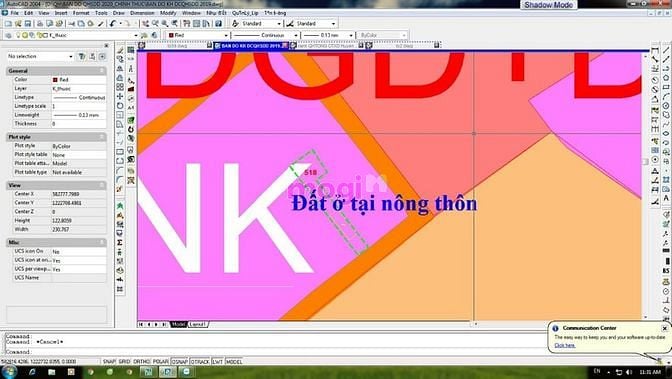Open the Dimension menu
672x379 pixels.
(142, 13)
